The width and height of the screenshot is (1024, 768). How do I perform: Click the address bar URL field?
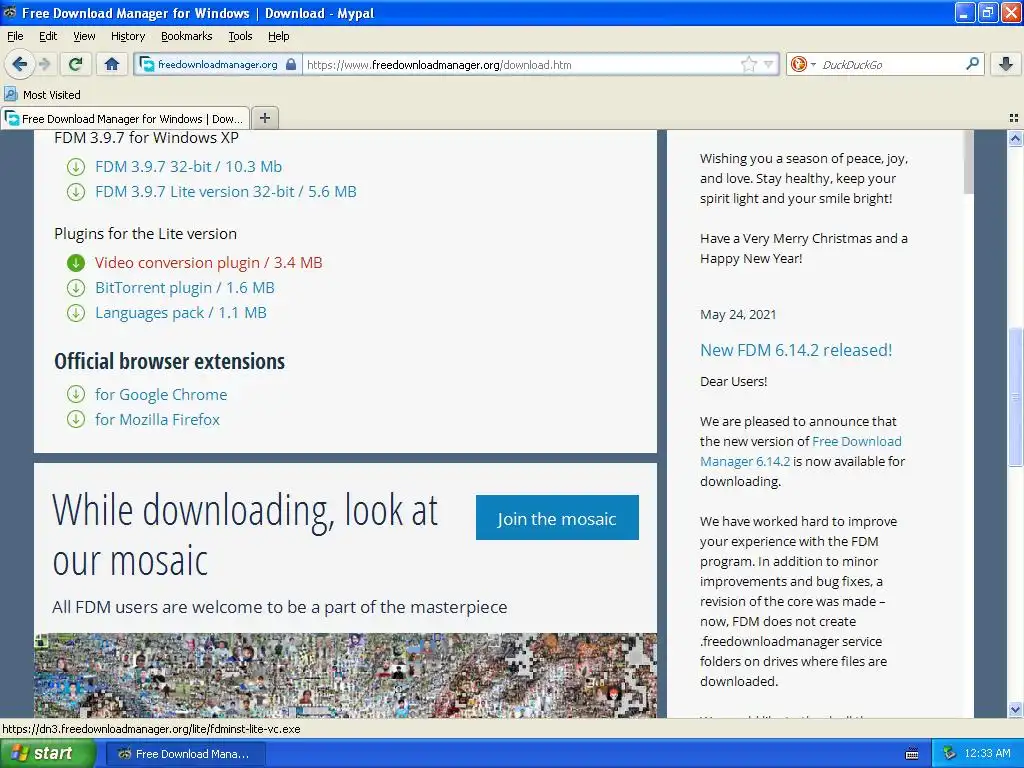(521, 65)
